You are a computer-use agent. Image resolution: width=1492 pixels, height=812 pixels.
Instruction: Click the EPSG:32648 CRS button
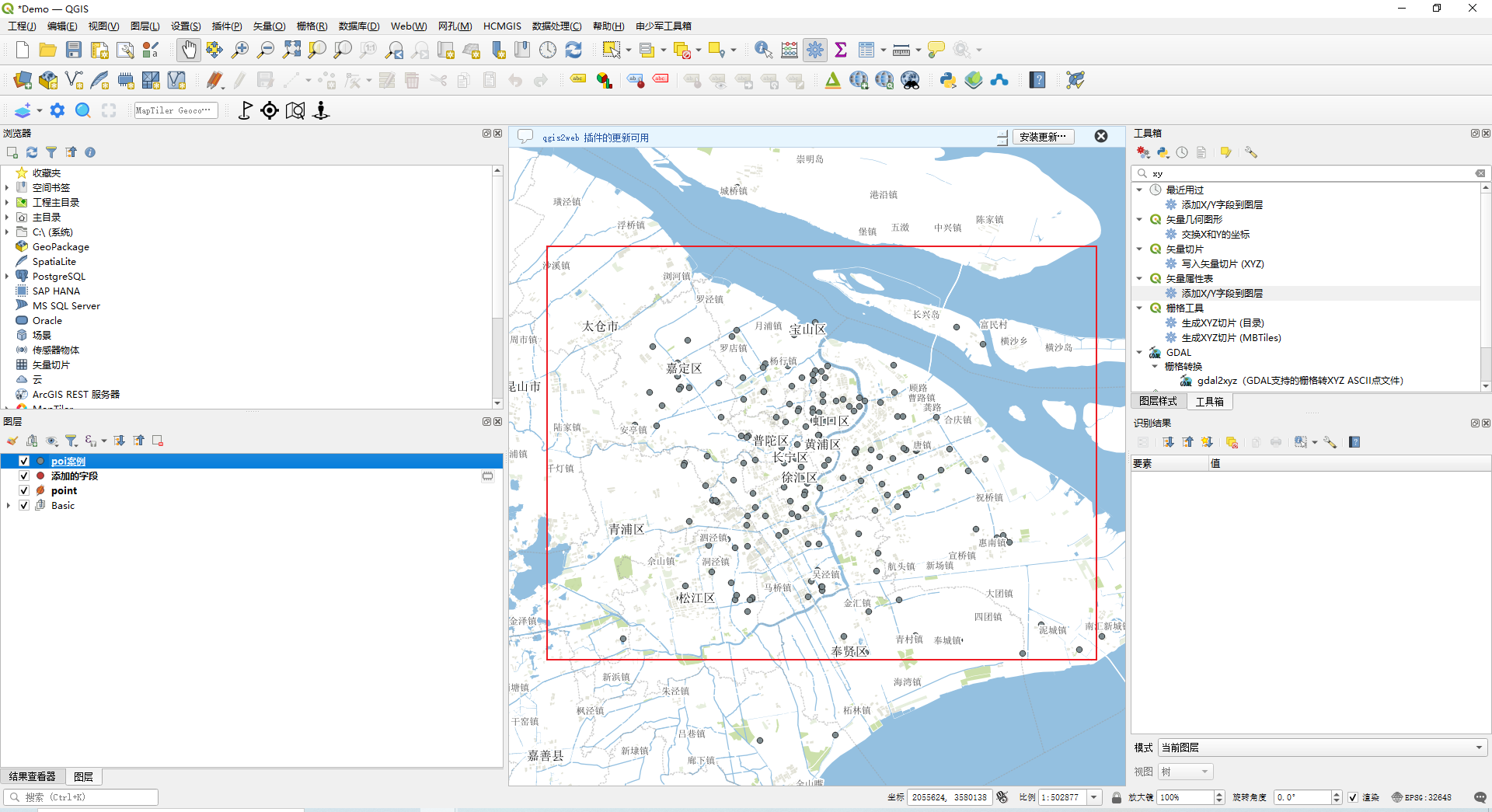point(1421,797)
